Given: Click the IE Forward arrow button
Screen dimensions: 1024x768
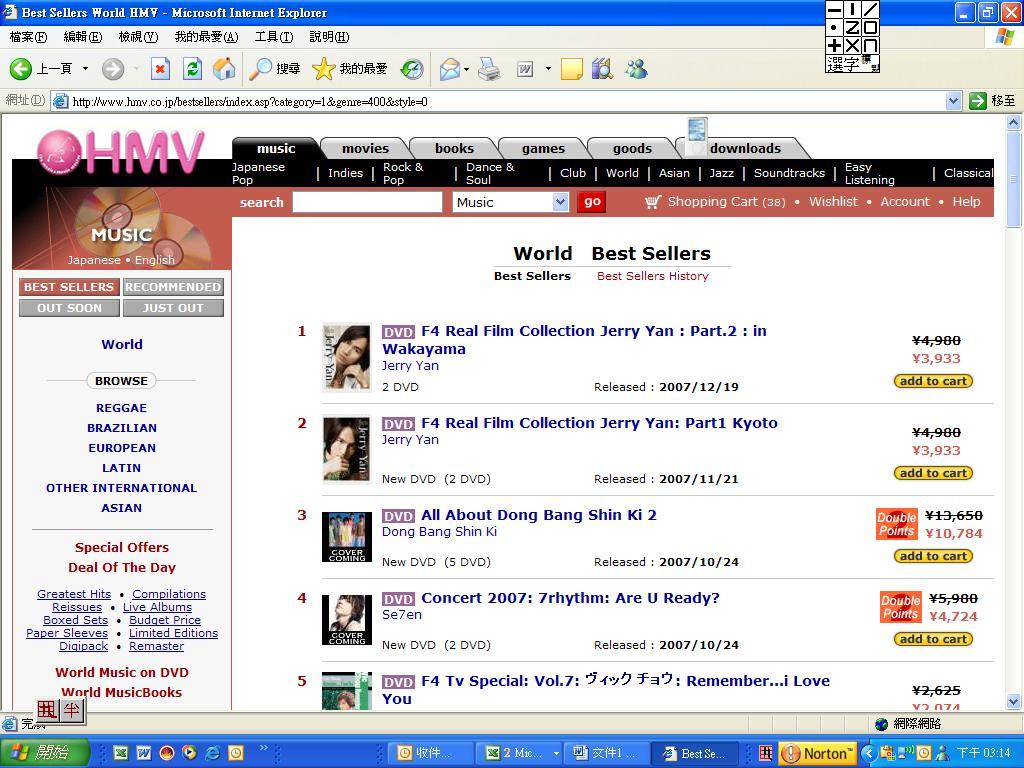Looking at the screenshot, I should (x=112, y=69).
